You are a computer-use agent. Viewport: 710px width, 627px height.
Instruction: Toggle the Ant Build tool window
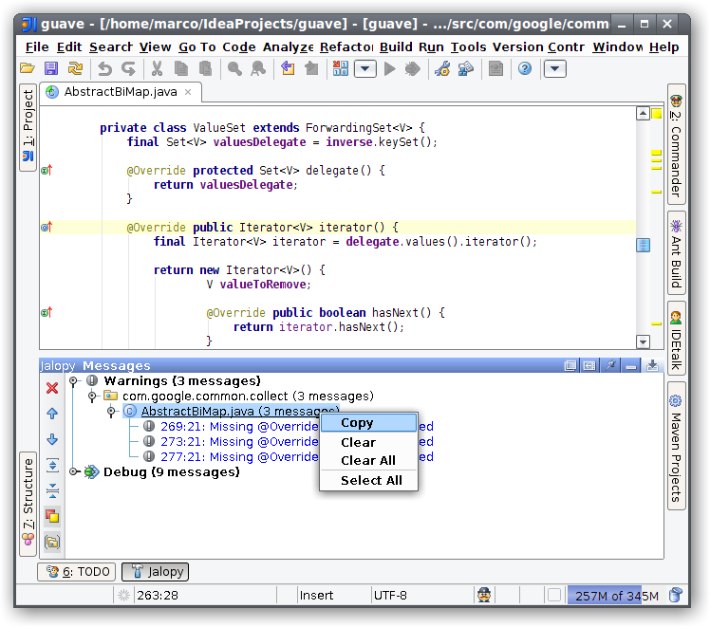pos(676,253)
